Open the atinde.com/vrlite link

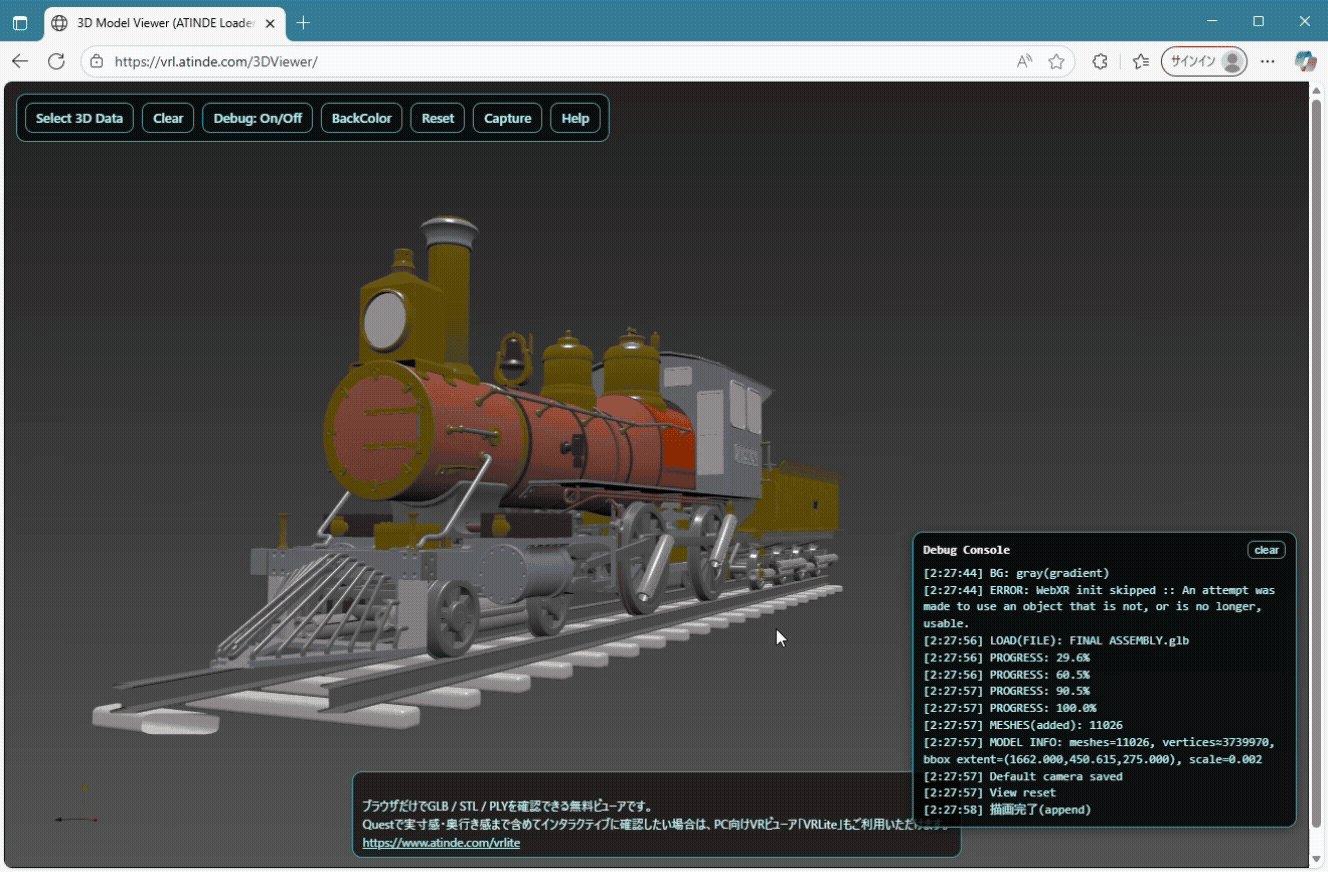441,843
